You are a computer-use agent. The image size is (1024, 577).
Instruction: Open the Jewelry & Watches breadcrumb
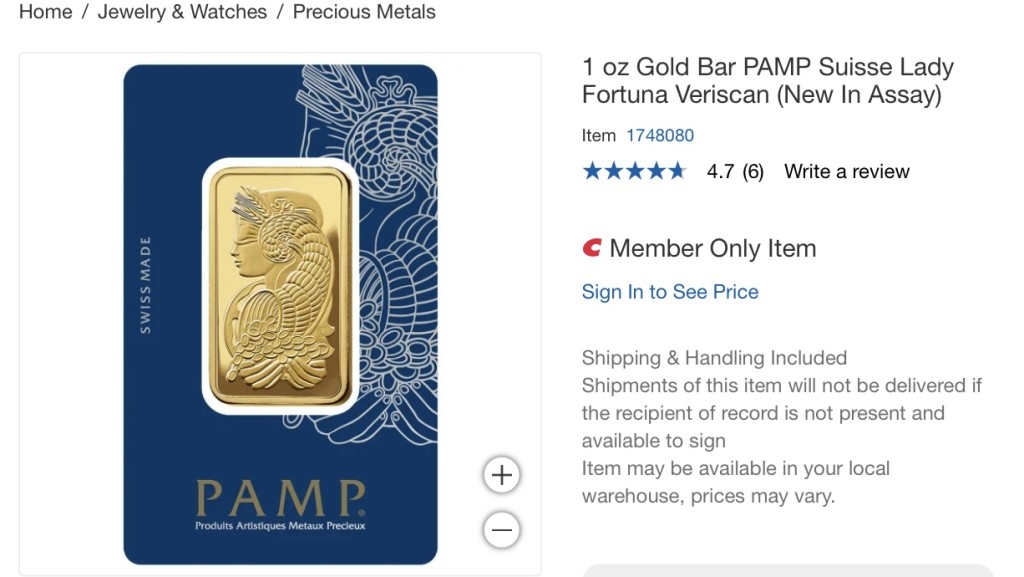coord(182,12)
